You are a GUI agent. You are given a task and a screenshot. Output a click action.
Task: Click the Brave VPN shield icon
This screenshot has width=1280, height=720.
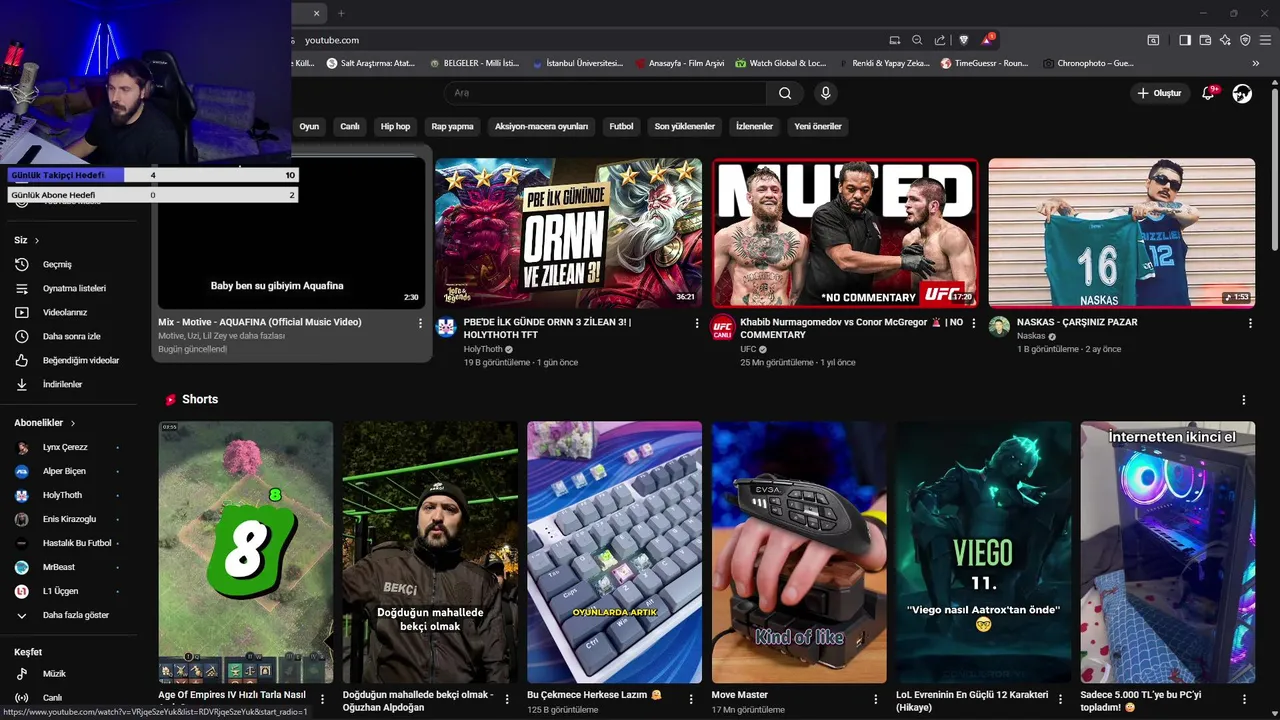[1245, 40]
